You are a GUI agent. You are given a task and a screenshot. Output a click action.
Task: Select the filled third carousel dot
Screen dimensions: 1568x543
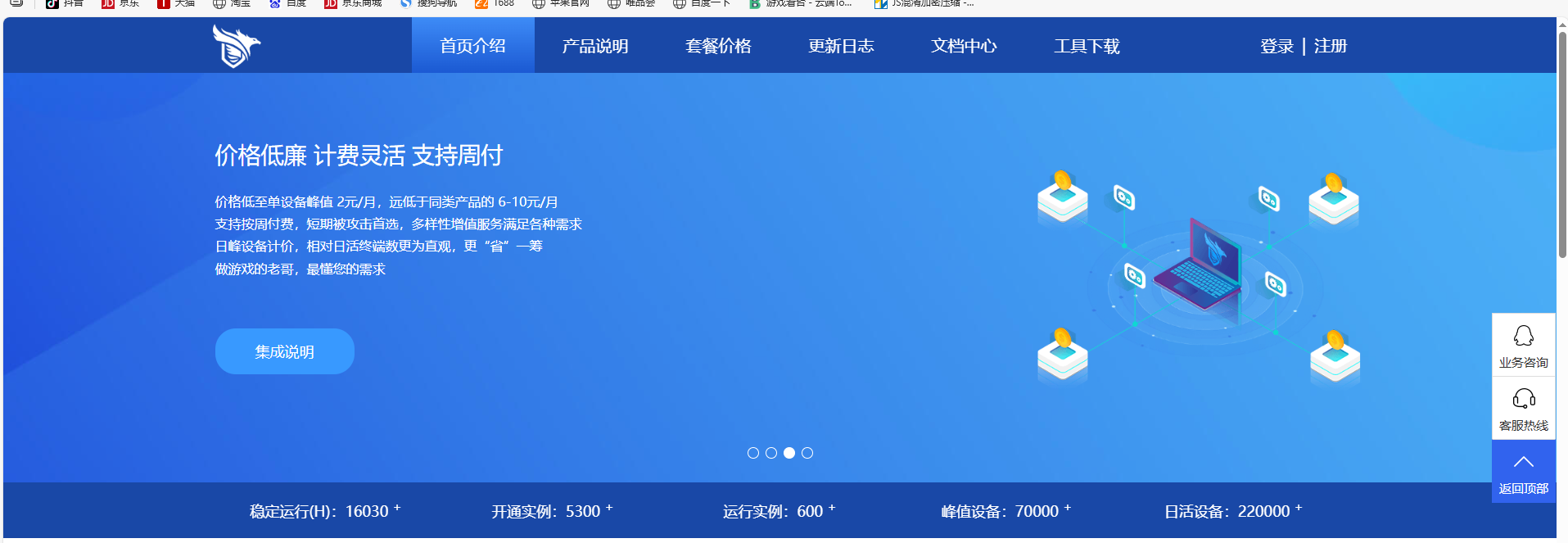tap(789, 453)
